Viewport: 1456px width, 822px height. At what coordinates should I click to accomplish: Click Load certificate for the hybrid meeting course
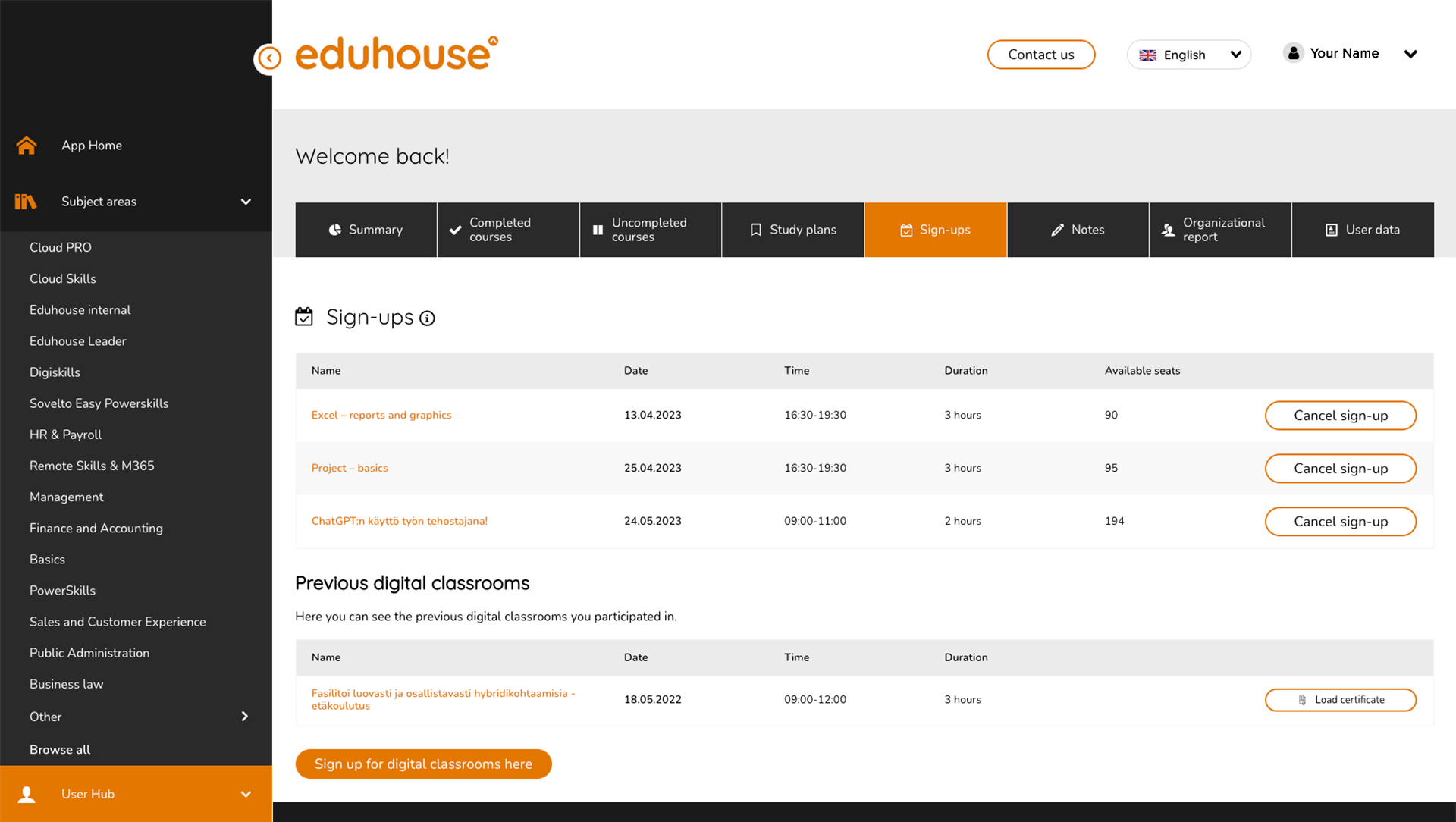[1340, 699]
